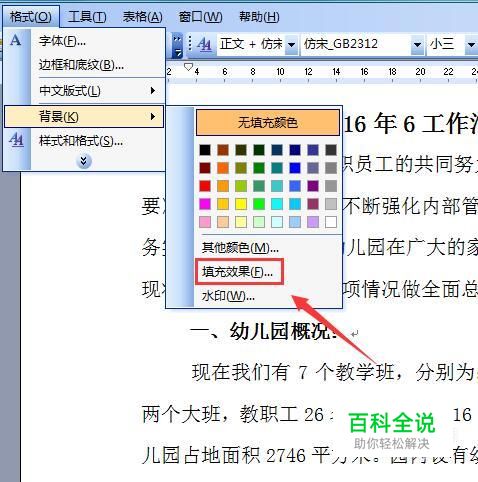Click the text 儿园占地面积 2746
The image size is (478, 482).
click(x=224, y=455)
